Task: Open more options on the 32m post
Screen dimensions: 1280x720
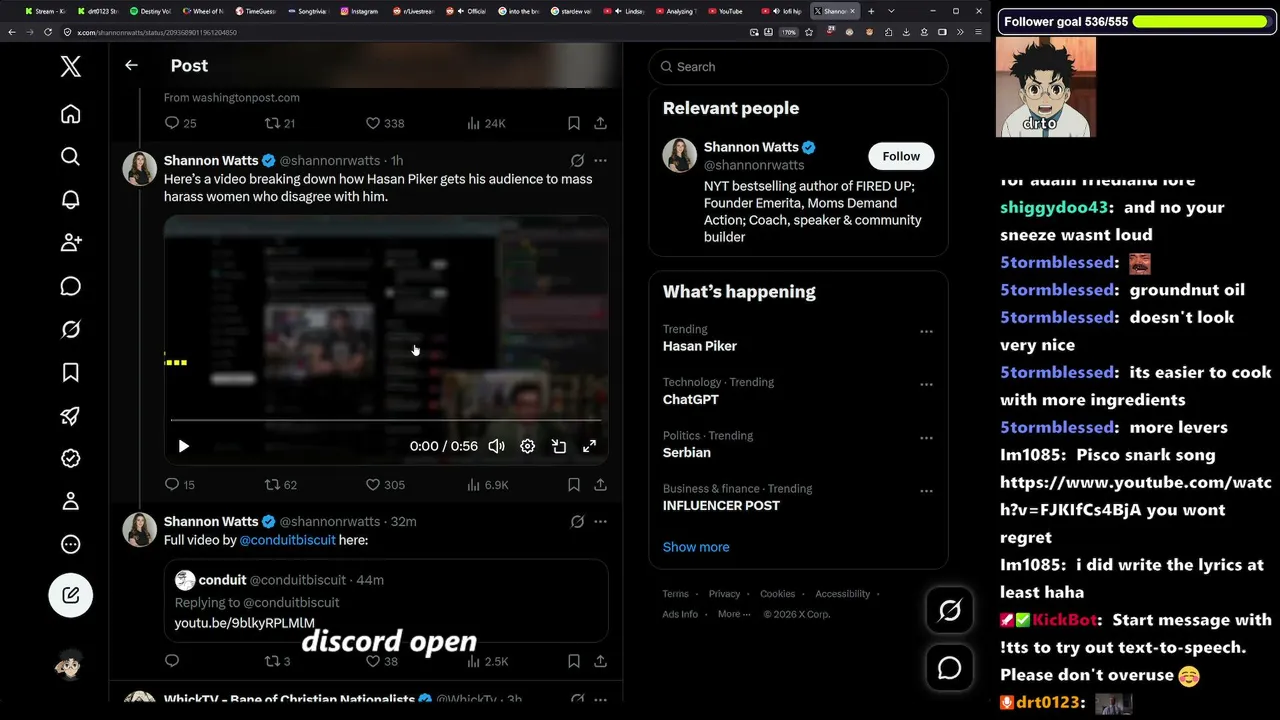Action: click(x=600, y=521)
